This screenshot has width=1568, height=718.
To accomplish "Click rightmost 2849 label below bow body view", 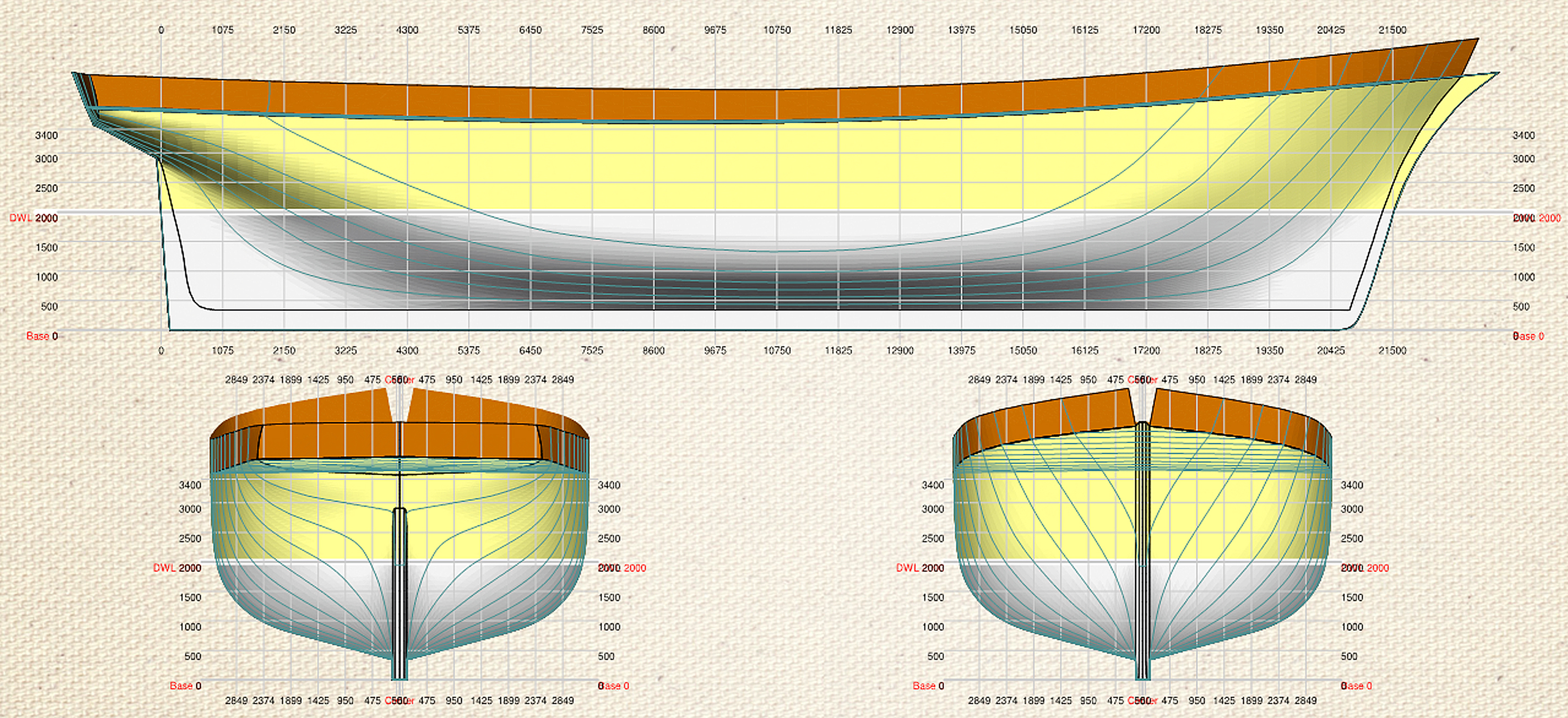I will [1305, 701].
